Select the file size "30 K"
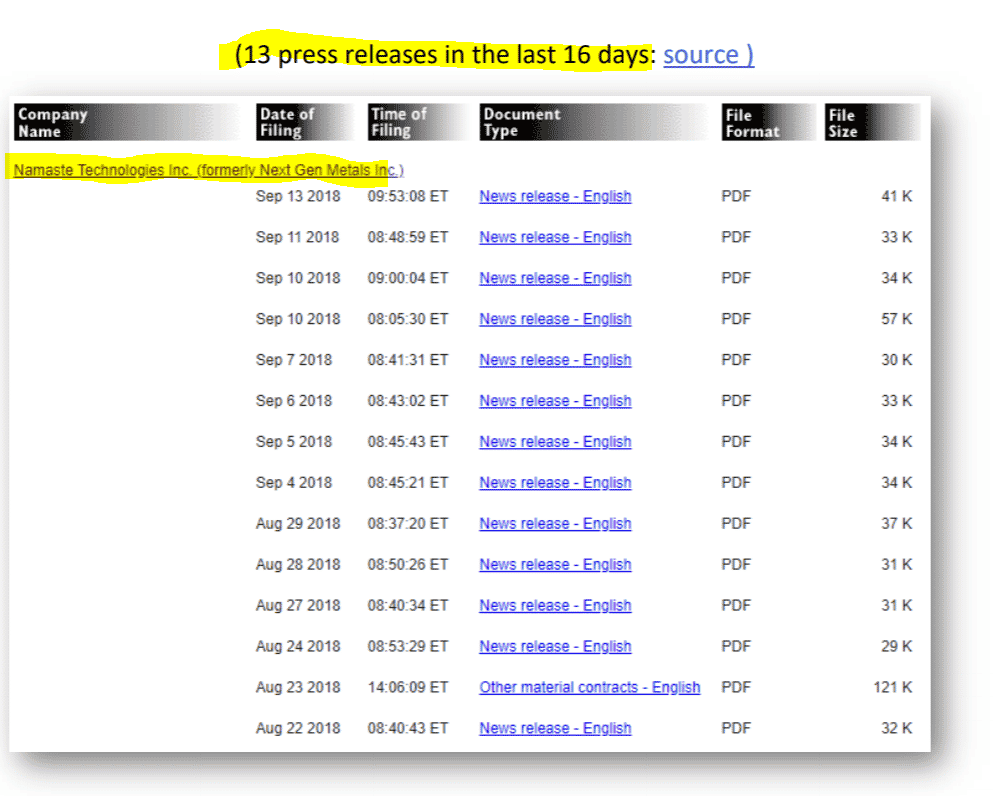 click(897, 360)
